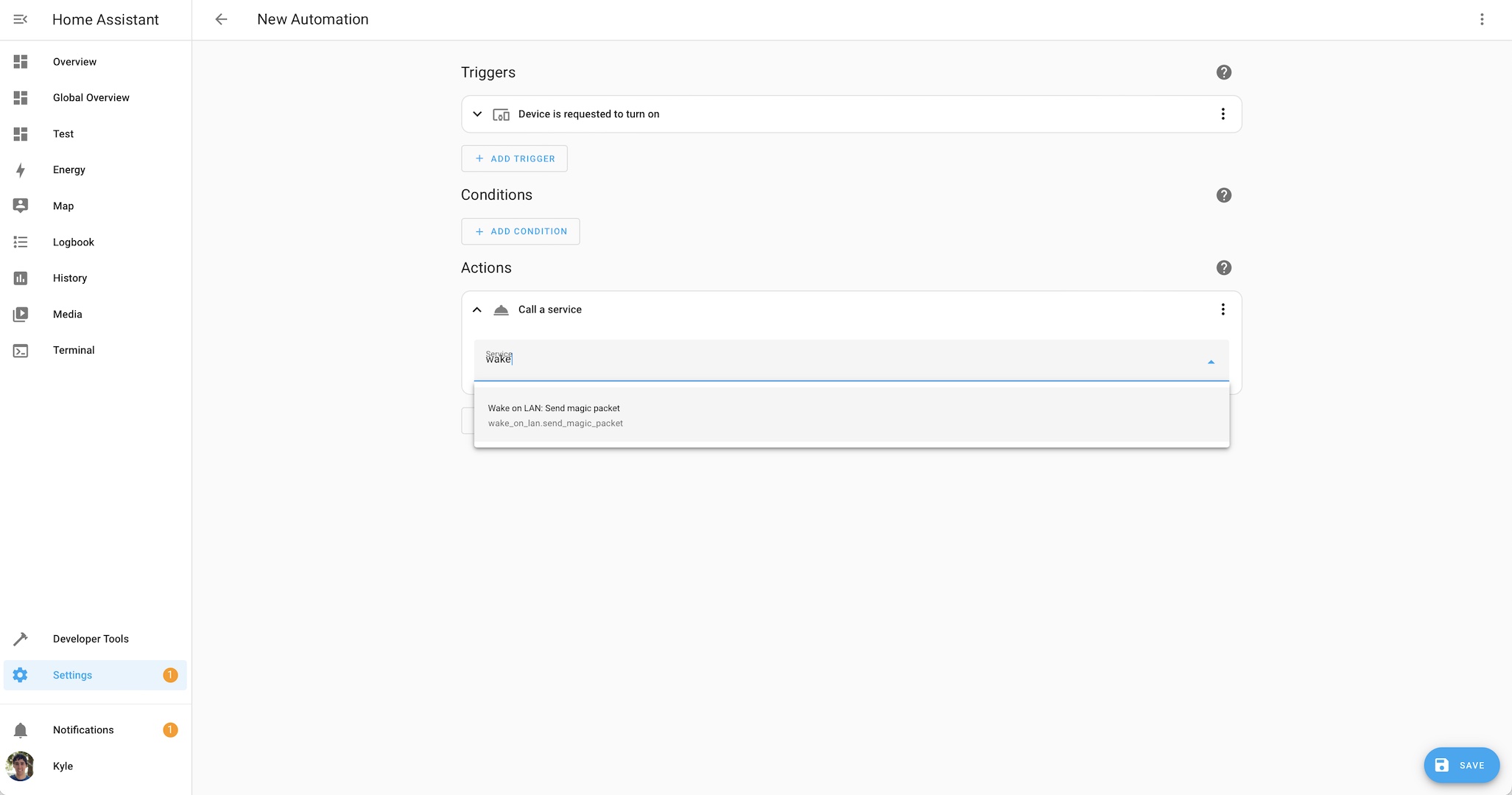
Task: Open Global Overview in the sidebar
Action: coord(96,98)
